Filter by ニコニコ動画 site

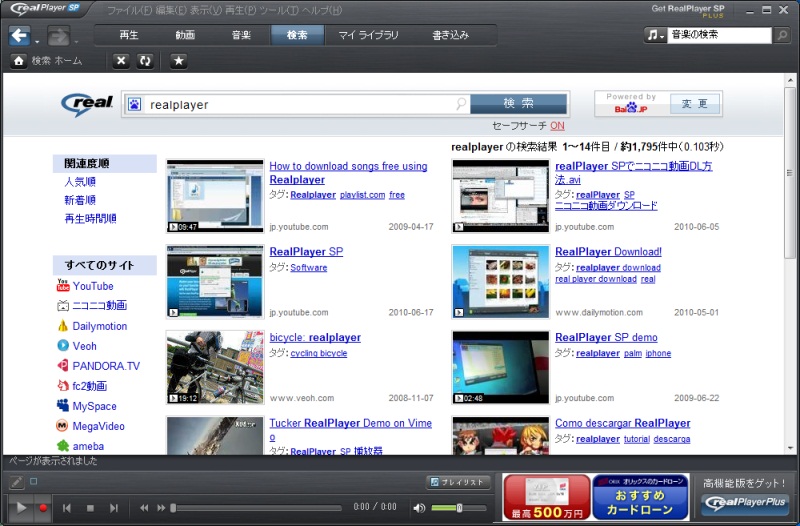(x=99, y=305)
